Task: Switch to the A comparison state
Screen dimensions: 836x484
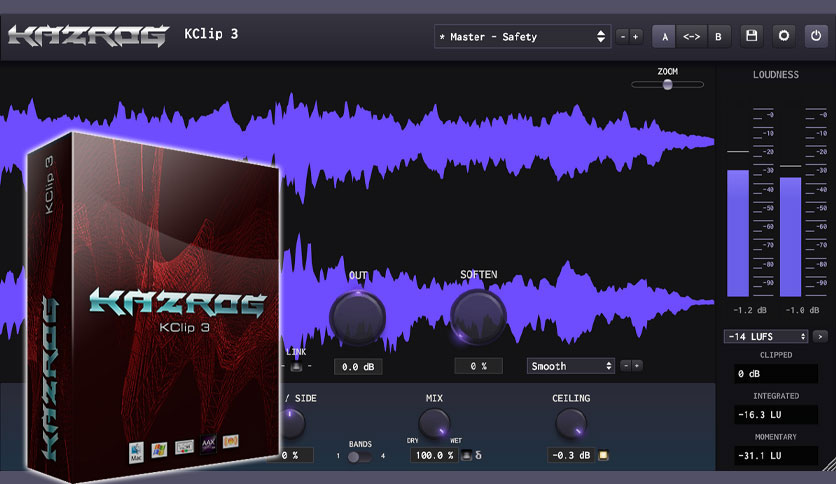Action: pyautogui.click(x=664, y=37)
